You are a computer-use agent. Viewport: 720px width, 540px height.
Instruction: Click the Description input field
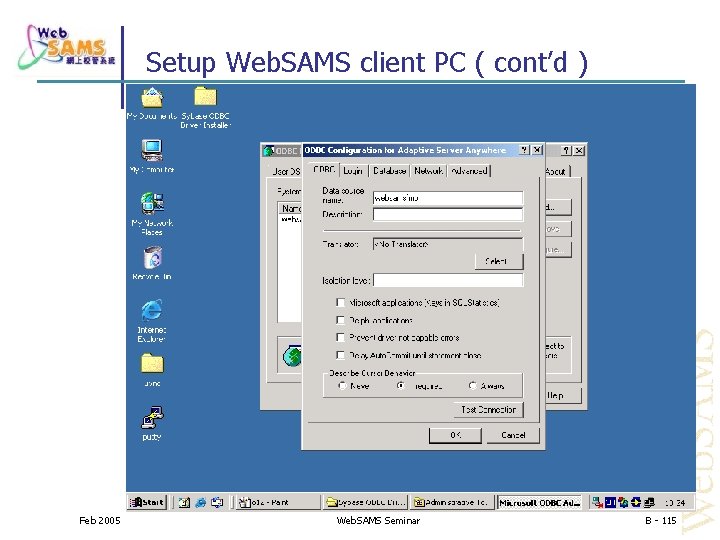coord(448,214)
